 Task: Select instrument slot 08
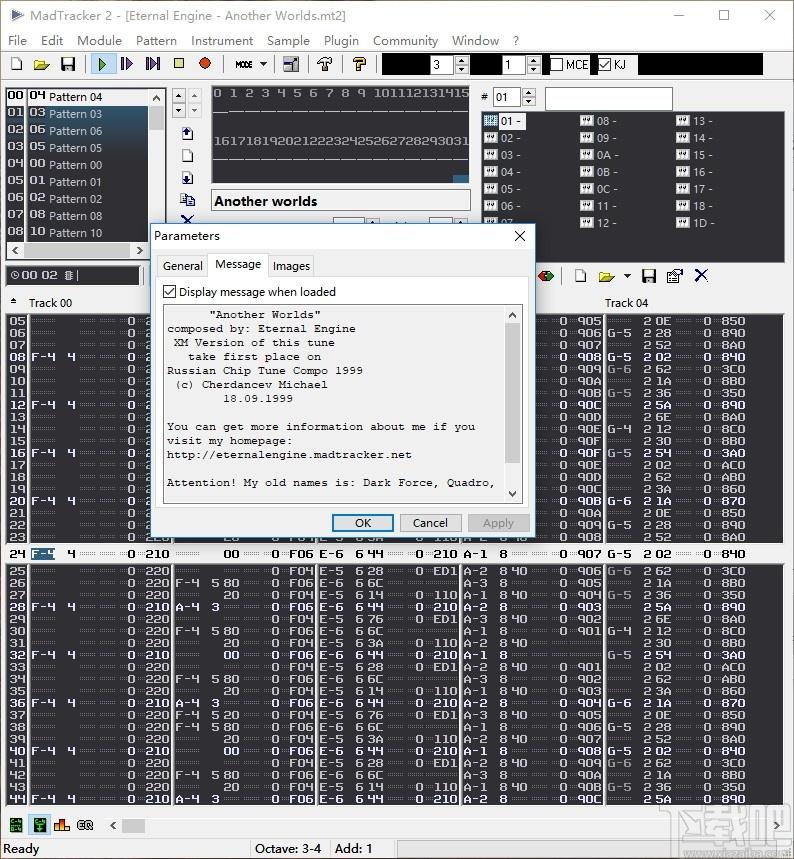[x=598, y=121]
